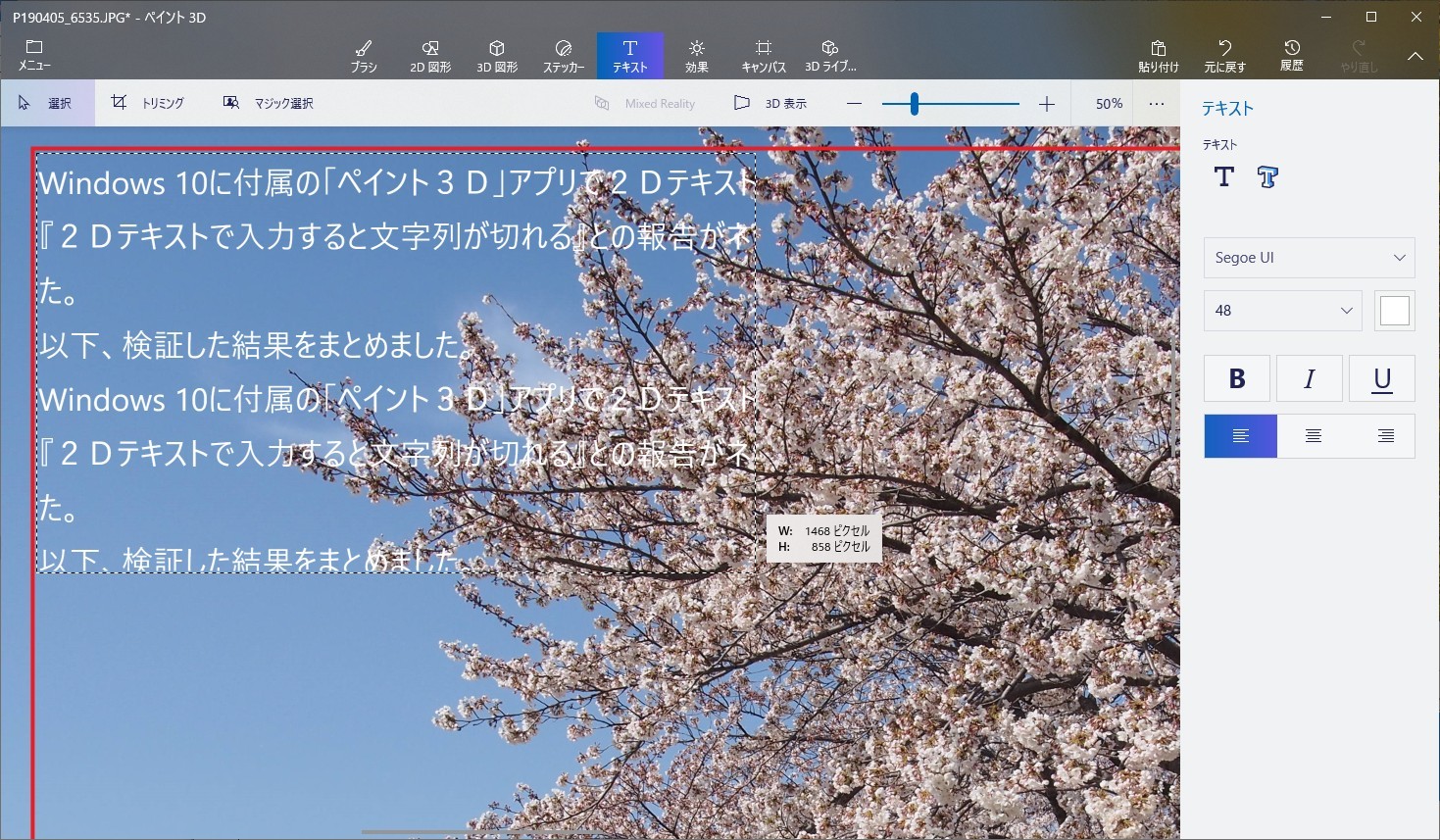Open the white text color swatch
The image size is (1440, 840).
click(1394, 311)
